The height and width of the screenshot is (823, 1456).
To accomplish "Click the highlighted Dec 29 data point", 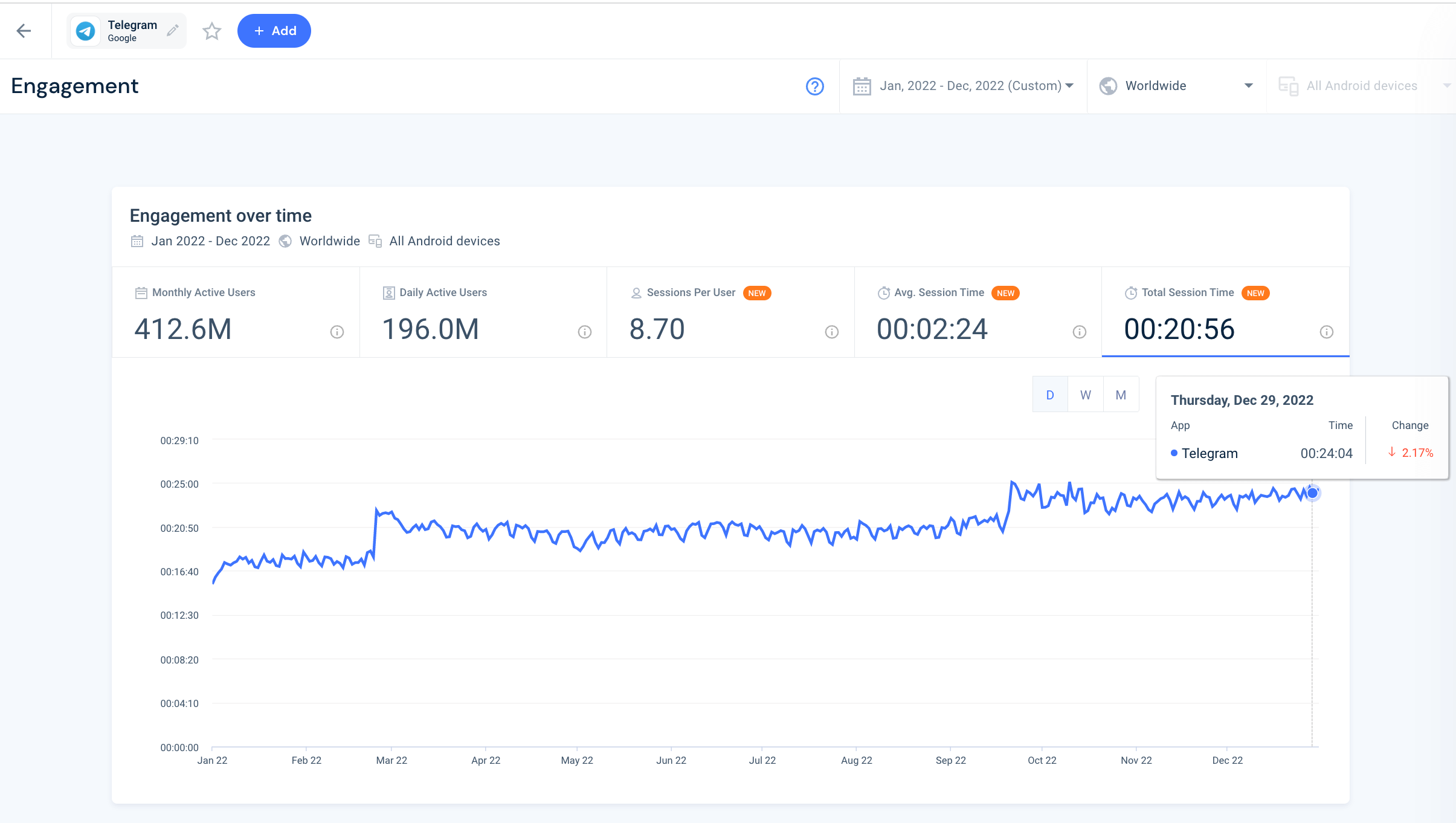I will click(x=1312, y=493).
